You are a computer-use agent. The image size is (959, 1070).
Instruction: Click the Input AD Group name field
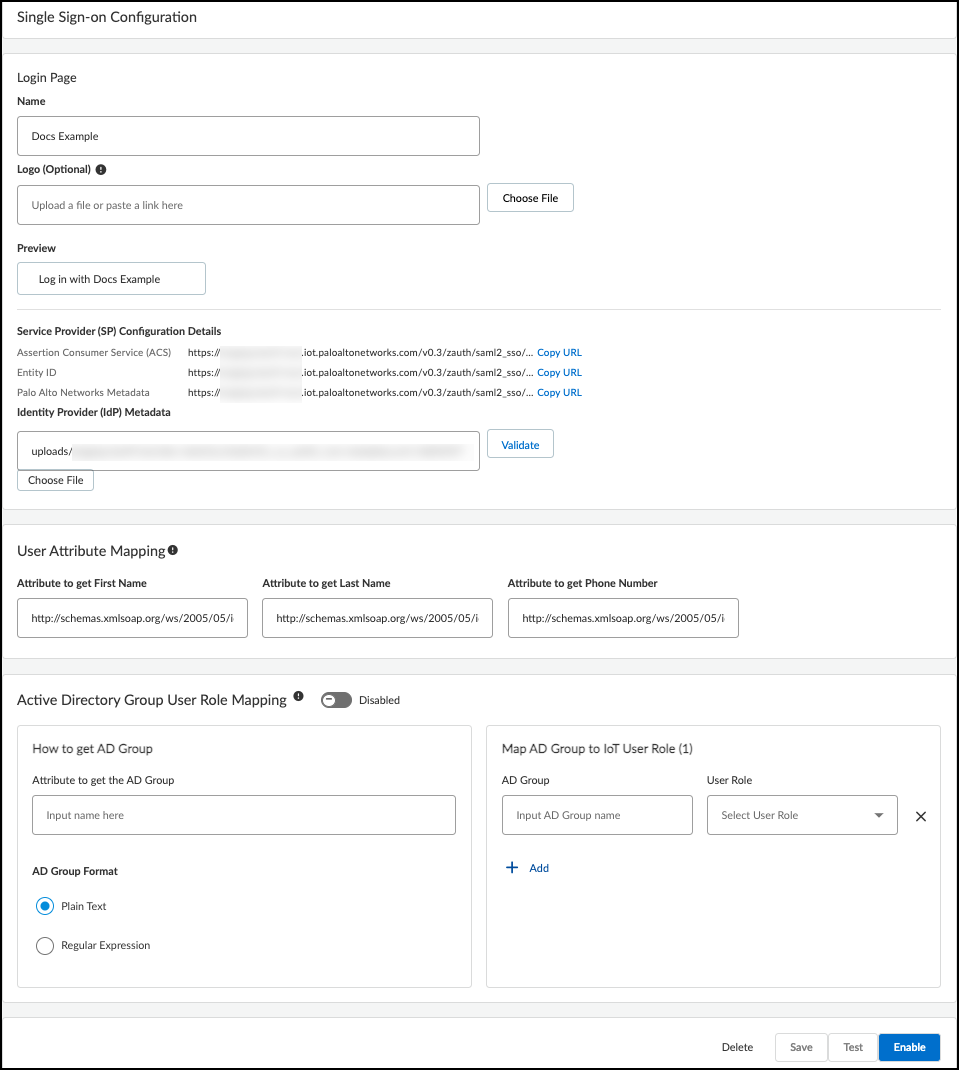[597, 815]
